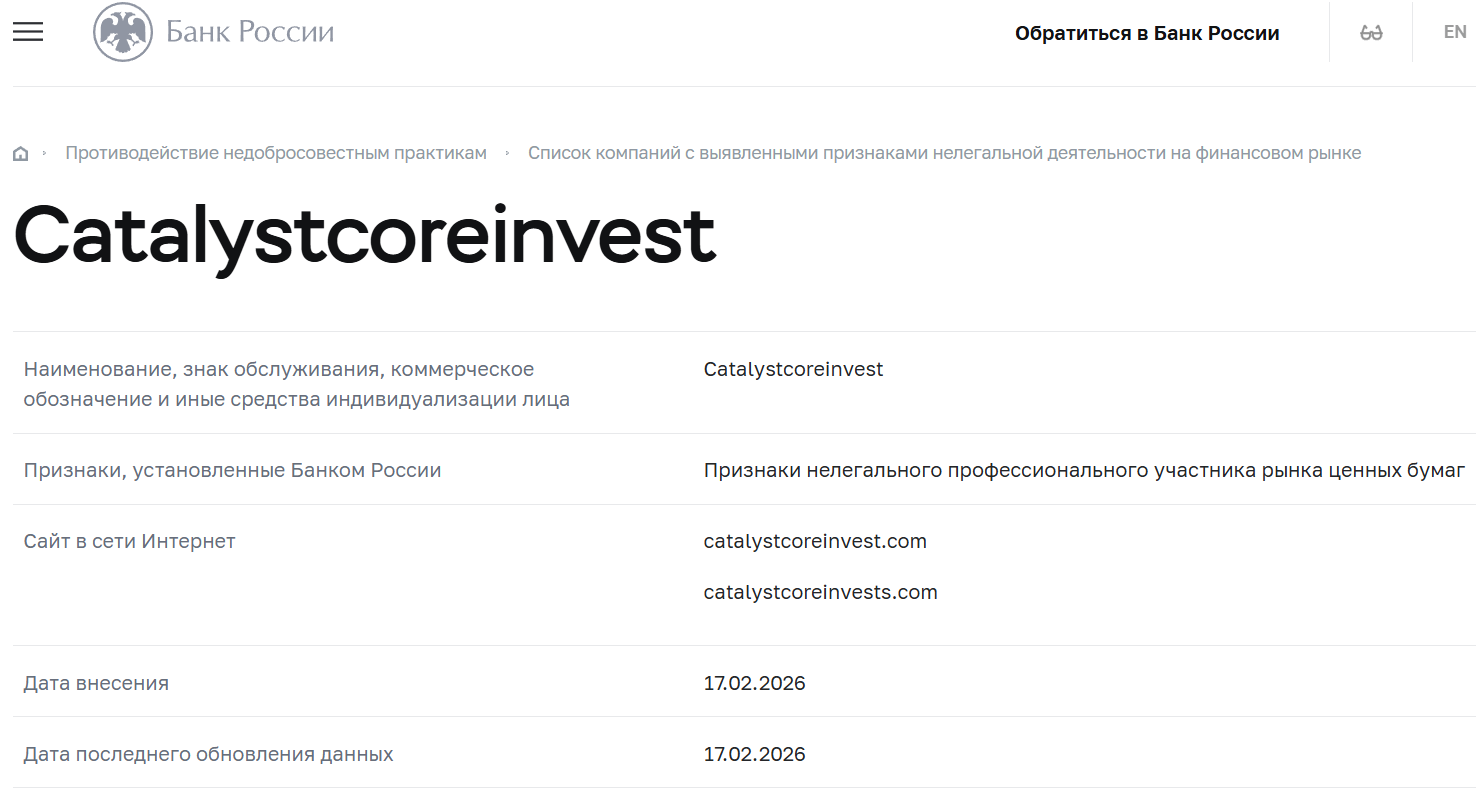Navigate to "Противодействие недобросовестным практикам" breadcrumb
Screen dimensions: 1476x788
[276, 152]
